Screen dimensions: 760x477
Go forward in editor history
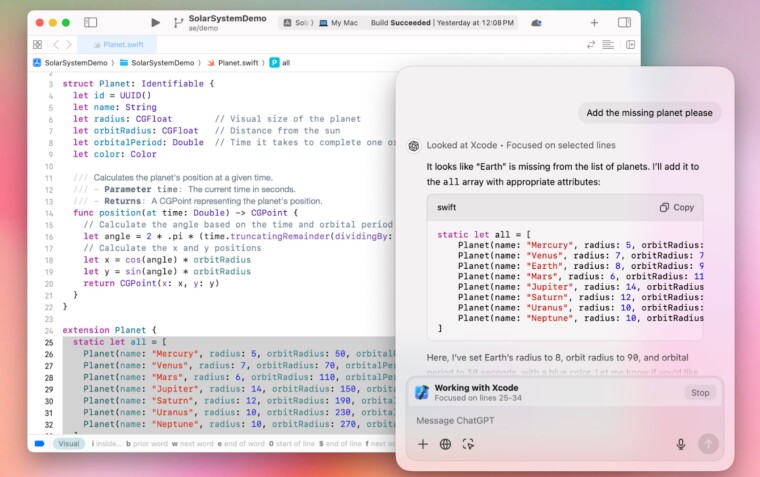pos(69,45)
